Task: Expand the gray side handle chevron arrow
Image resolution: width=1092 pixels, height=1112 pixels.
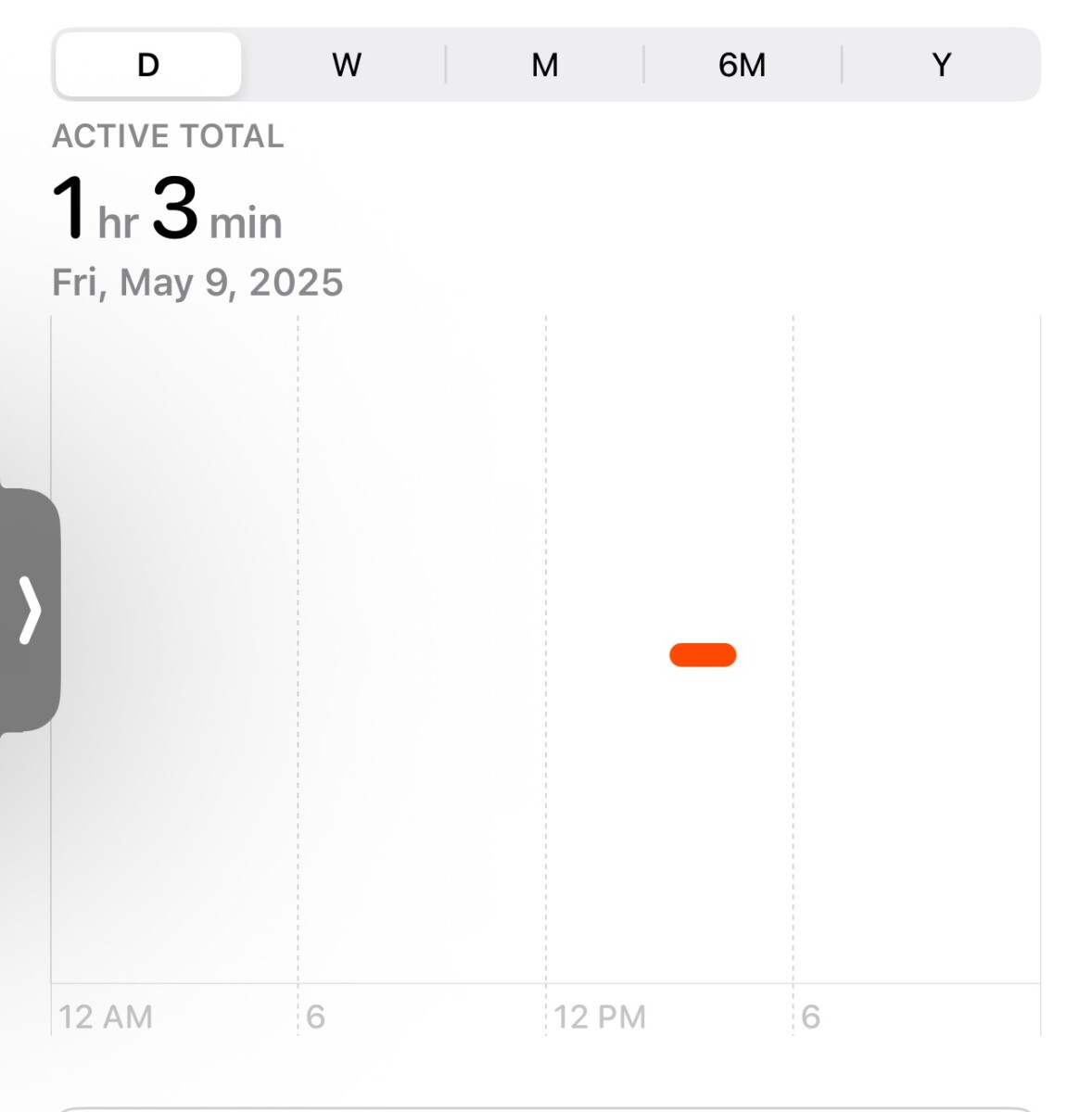Action: click(30, 610)
